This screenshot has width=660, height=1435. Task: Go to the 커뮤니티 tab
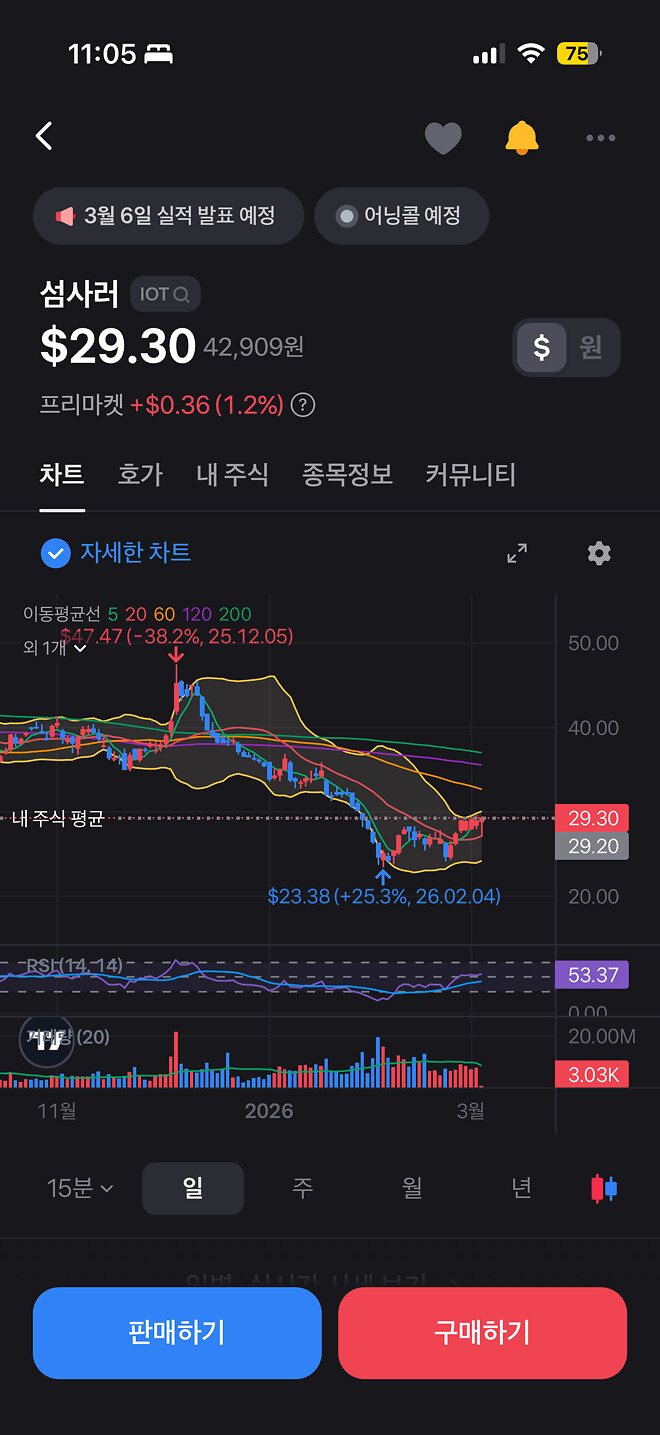click(x=470, y=474)
